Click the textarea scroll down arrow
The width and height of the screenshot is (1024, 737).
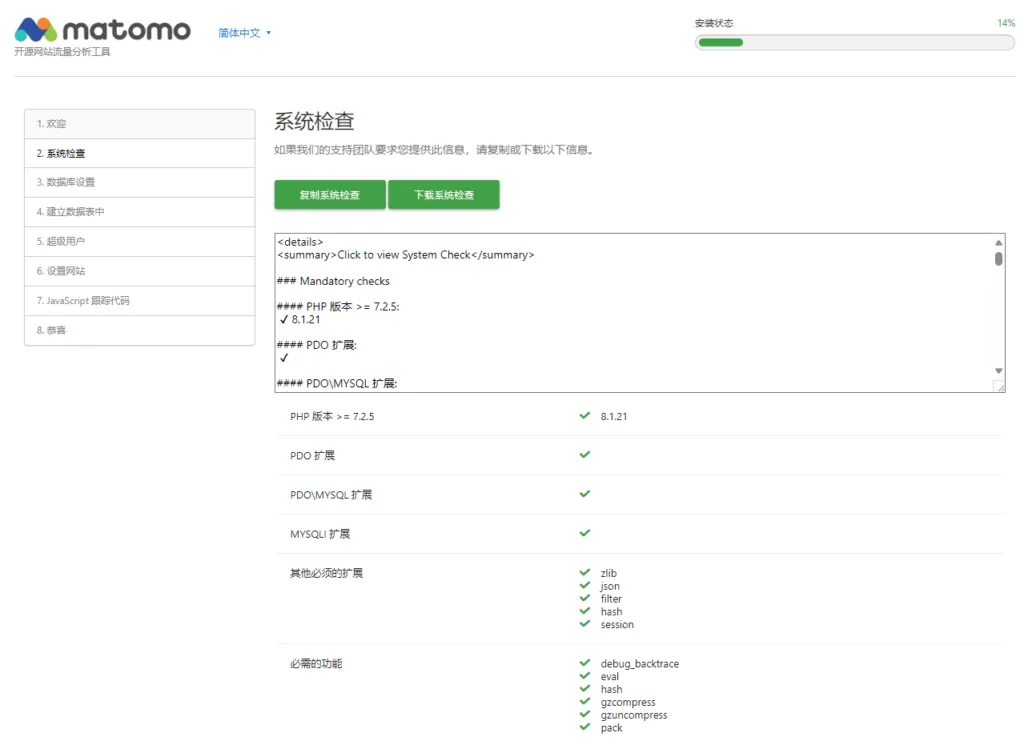pos(998,371)
